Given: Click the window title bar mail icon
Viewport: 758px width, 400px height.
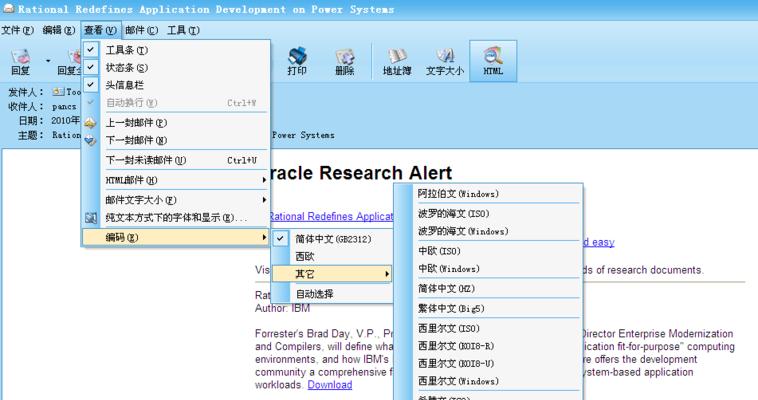Looking at the screenshot, I should pos(8,8).
